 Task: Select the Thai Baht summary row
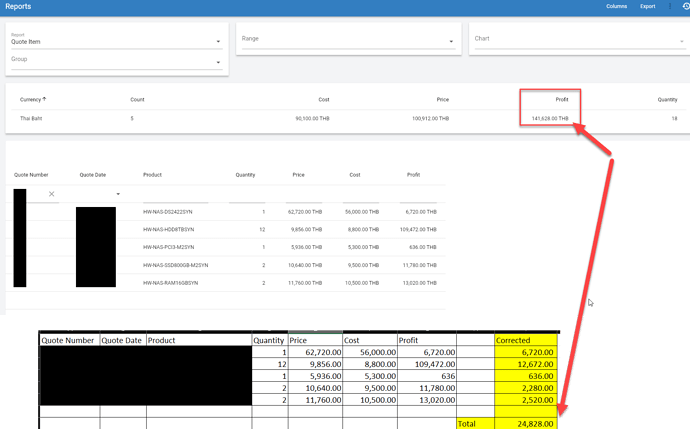[x=348, y=118]
